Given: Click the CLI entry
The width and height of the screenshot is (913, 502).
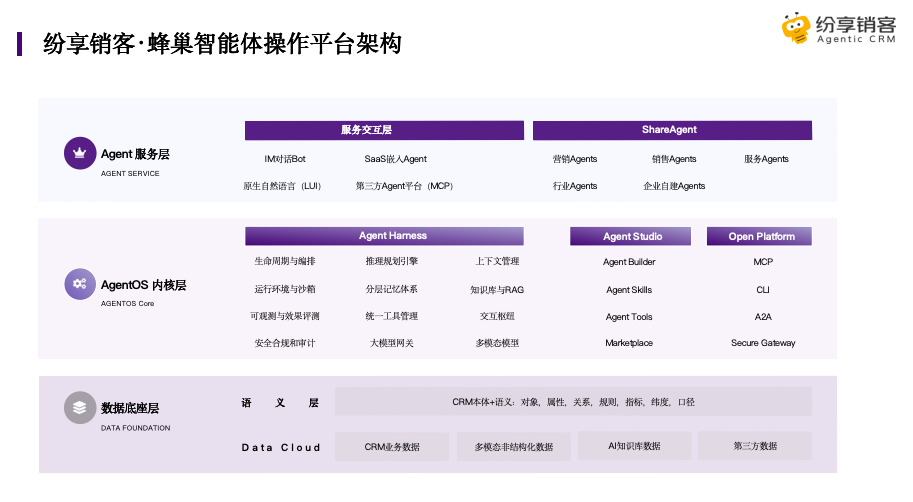Looking at the screenshot, I should (x=763, y=289).
